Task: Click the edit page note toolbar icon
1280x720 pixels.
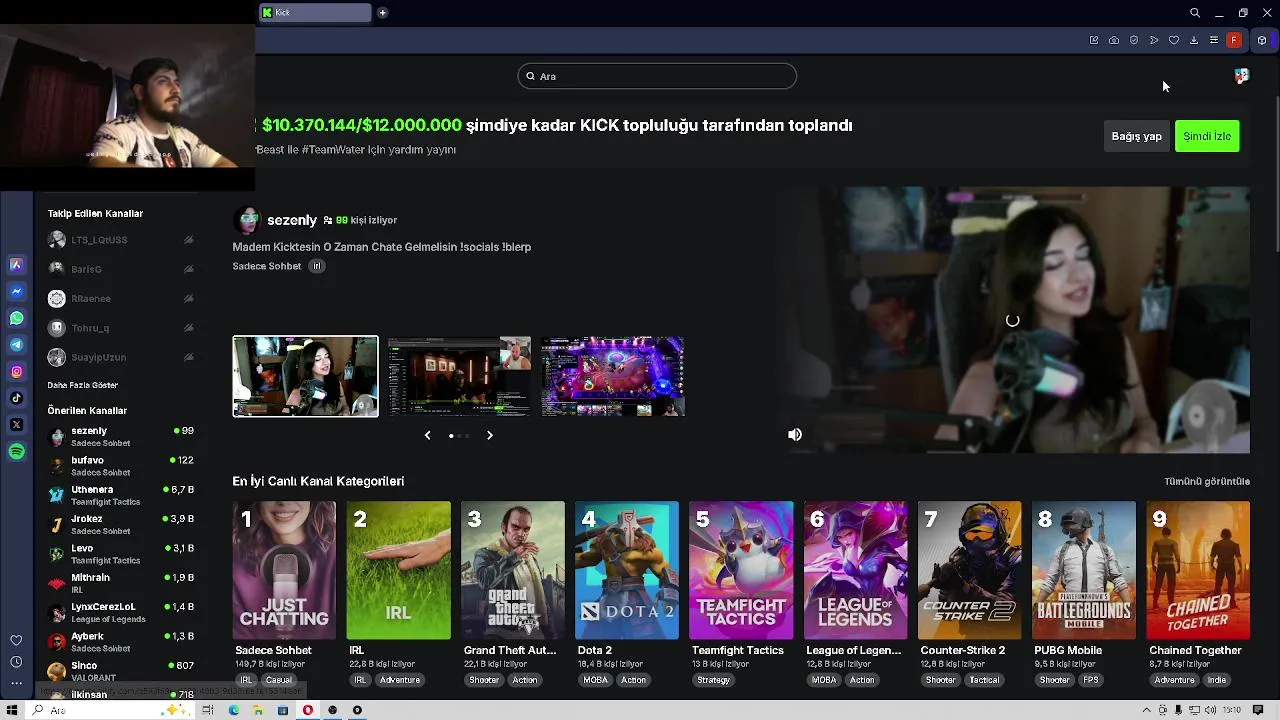Action: (x=1094, y=40)
